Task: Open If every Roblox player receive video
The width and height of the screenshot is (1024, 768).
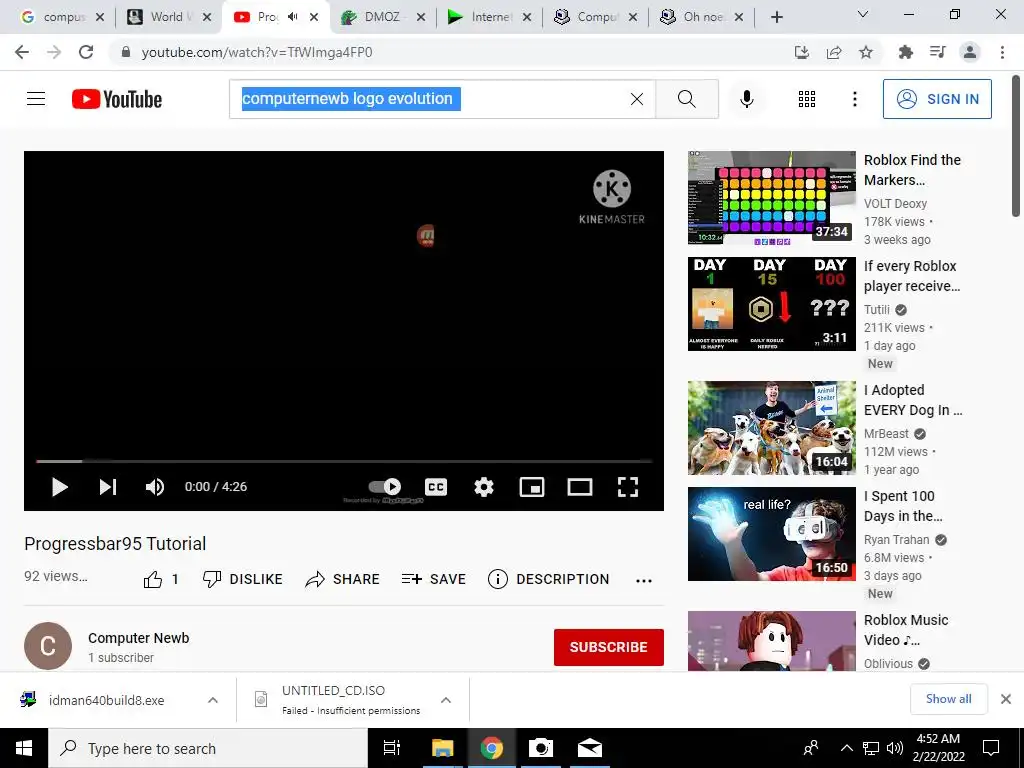Action: pyautogui.click(x=912, y=276)
